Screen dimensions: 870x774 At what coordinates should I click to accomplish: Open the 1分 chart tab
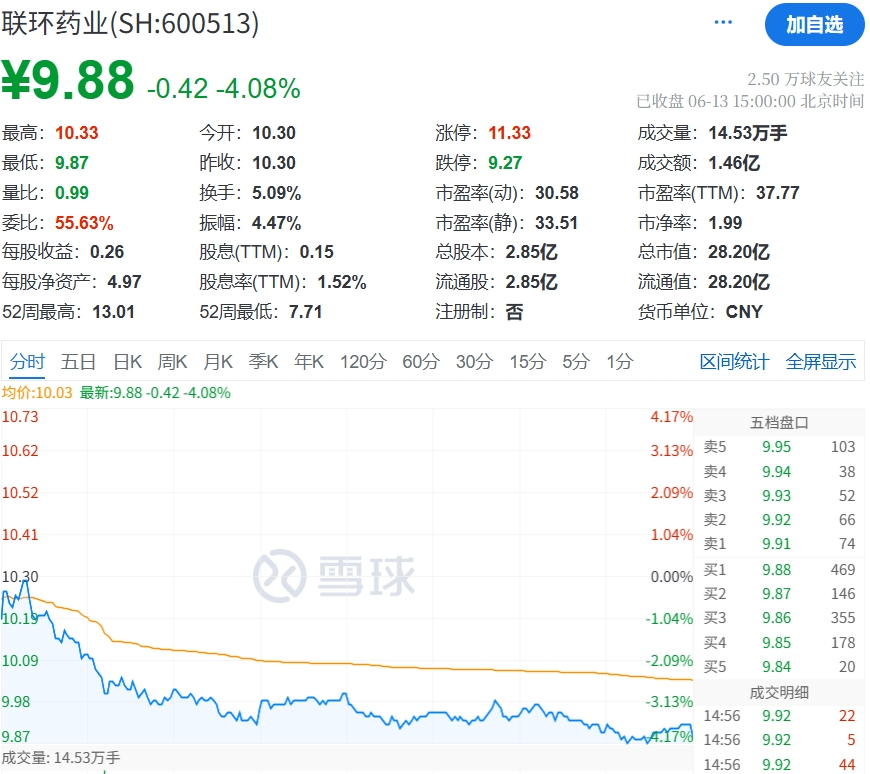pos(619,362)
